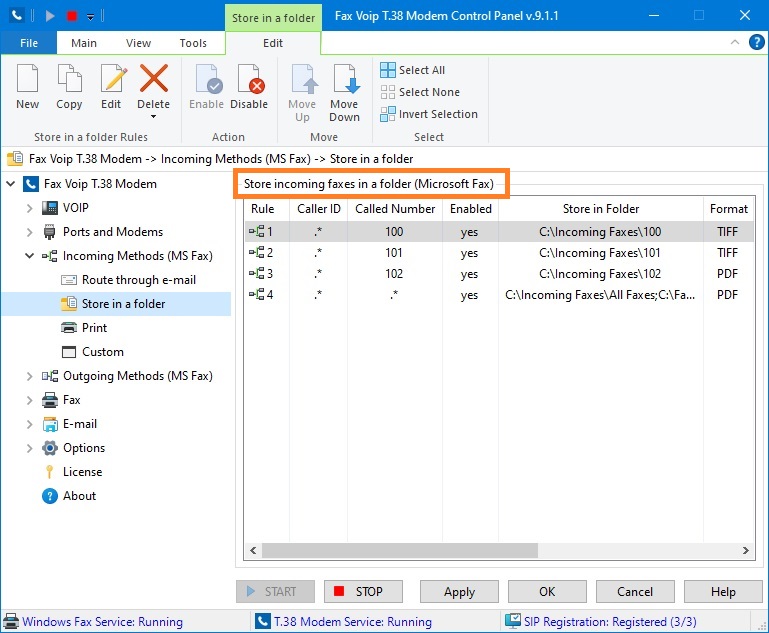
Task: Click the blue help question icon
Action: [756, 42]
